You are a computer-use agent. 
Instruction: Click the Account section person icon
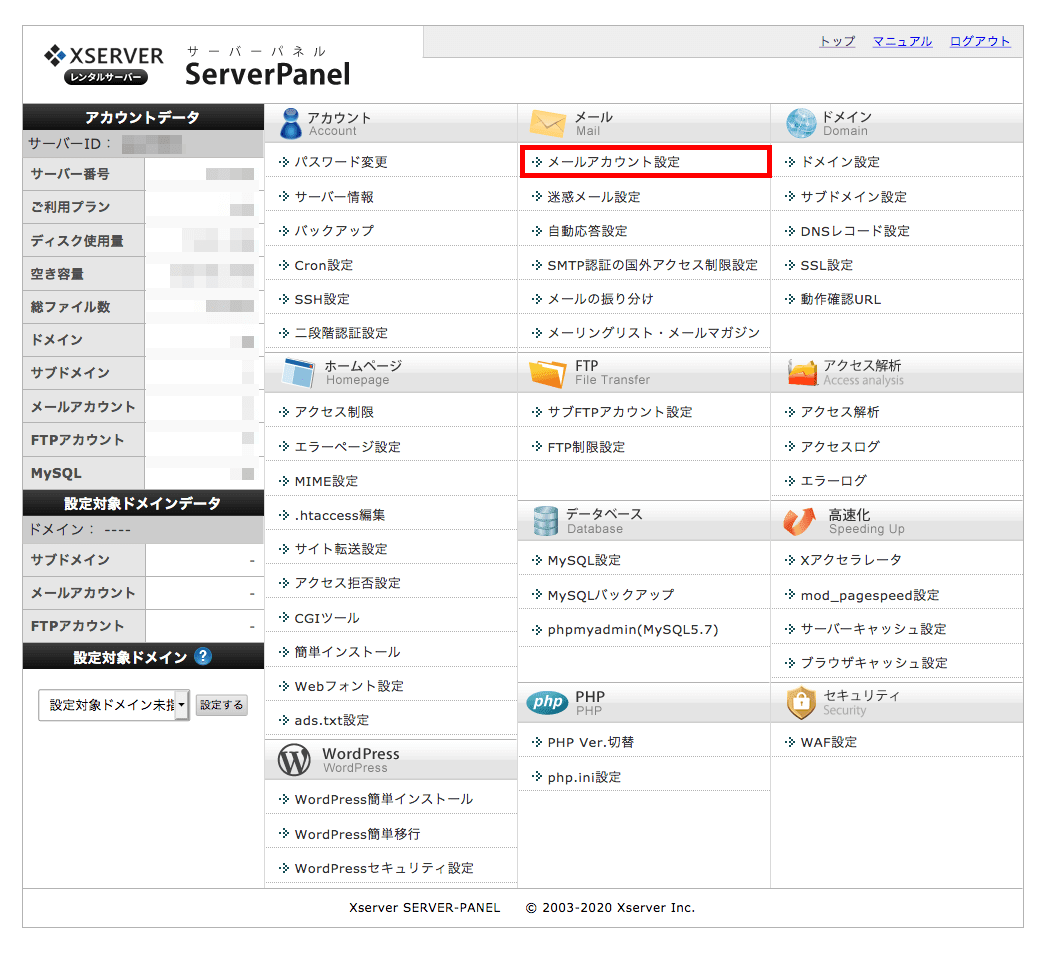(291, 123)
